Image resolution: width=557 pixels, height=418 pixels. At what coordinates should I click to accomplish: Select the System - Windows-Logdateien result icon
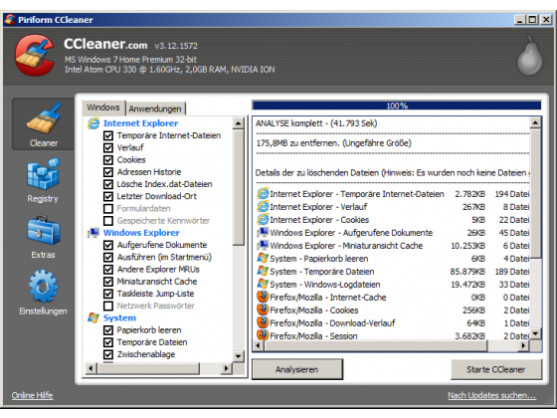tap(263, 284)
